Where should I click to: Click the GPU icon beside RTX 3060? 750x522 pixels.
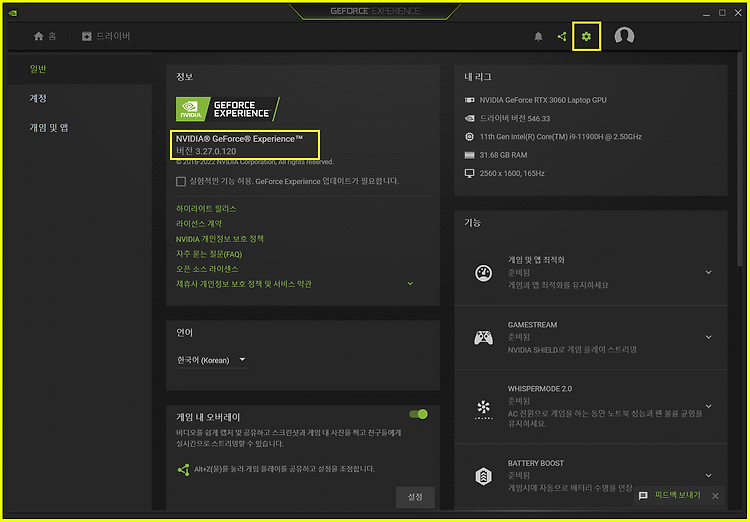tap(470, 100)
